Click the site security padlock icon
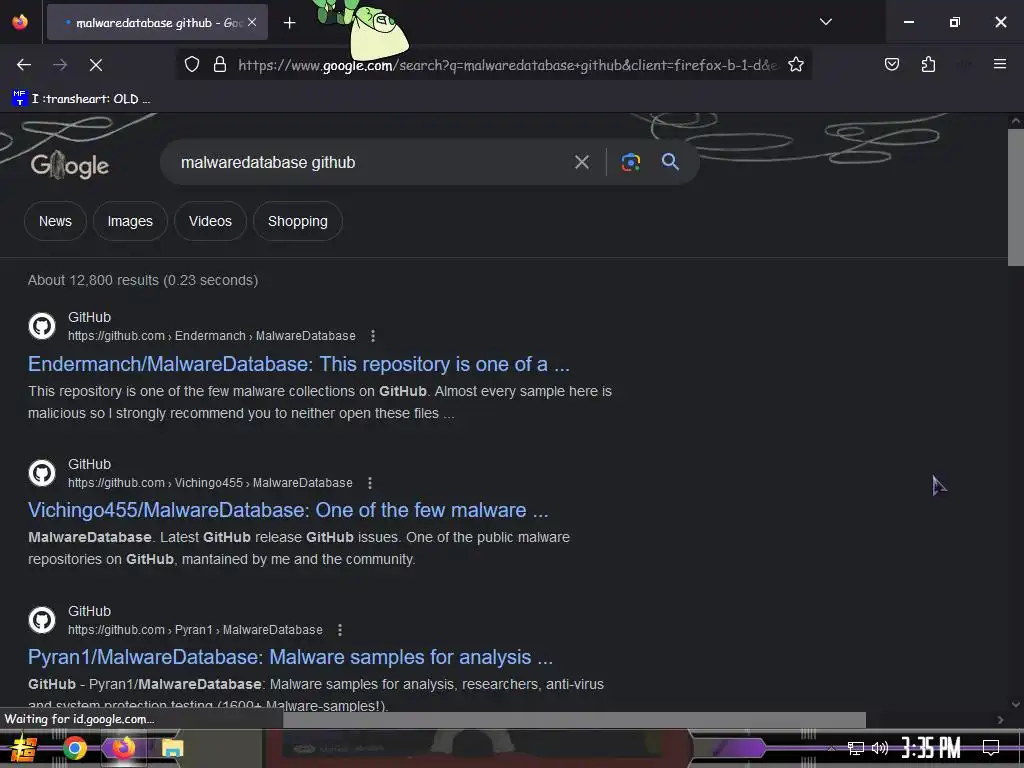Screen dimensions: 1024x768 point(220,65)
